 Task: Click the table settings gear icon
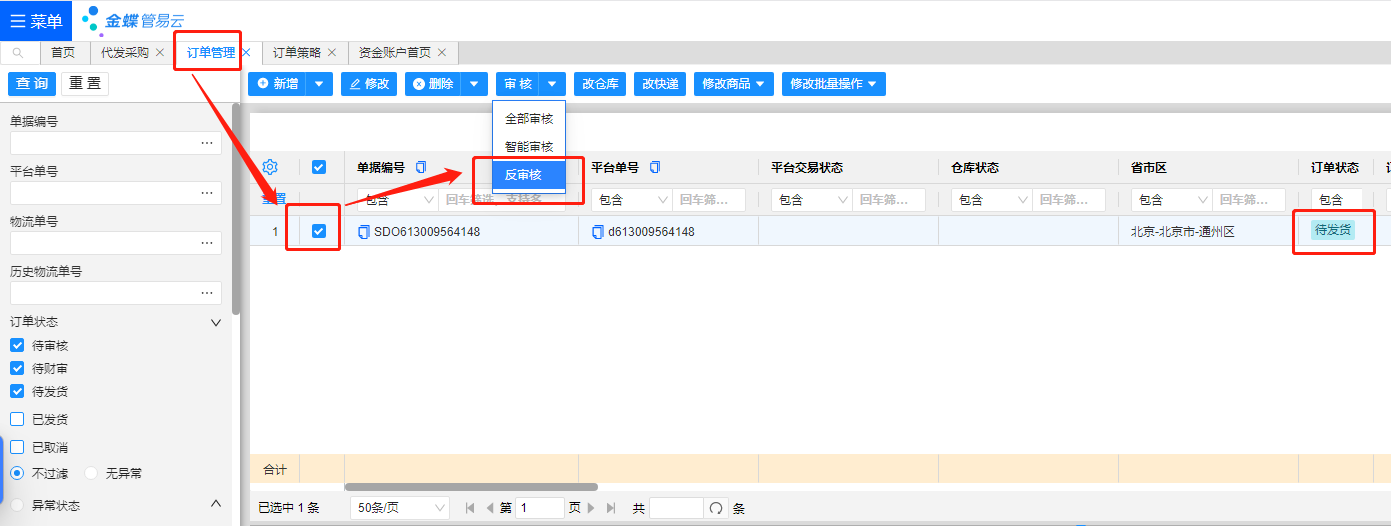point(269,167)
